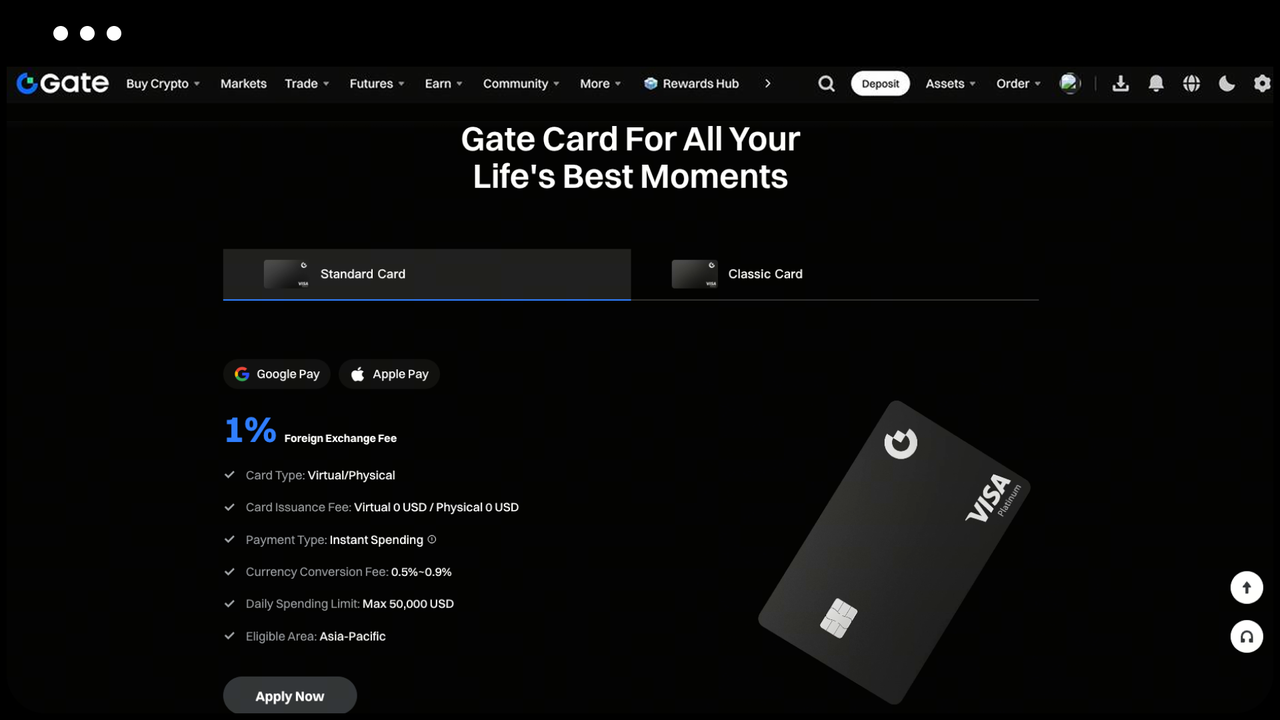Open the settings gear icon

coord(1262,84)
